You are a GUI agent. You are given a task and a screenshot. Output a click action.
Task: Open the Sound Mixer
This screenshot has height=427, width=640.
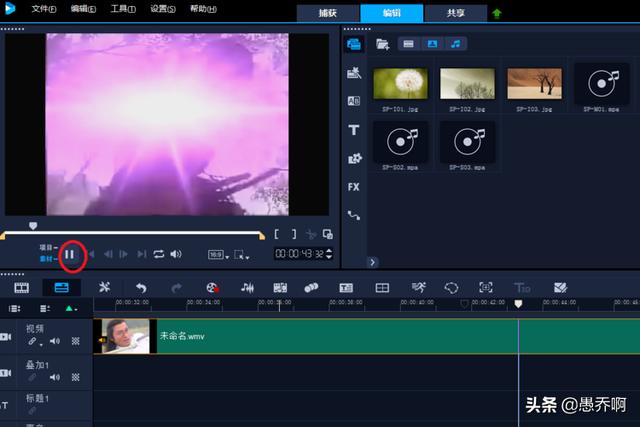(247, 288)
